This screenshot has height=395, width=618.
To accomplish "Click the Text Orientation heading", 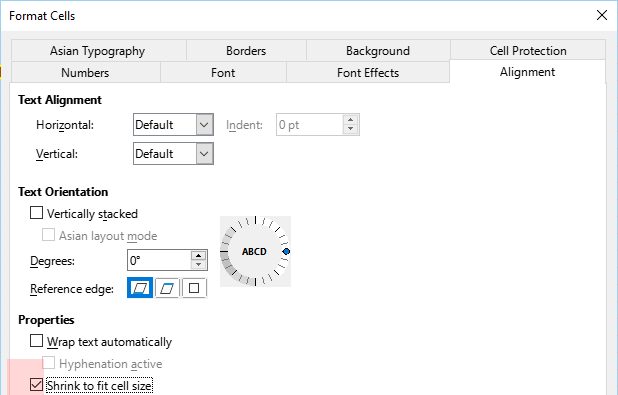I will coord(63,192).
